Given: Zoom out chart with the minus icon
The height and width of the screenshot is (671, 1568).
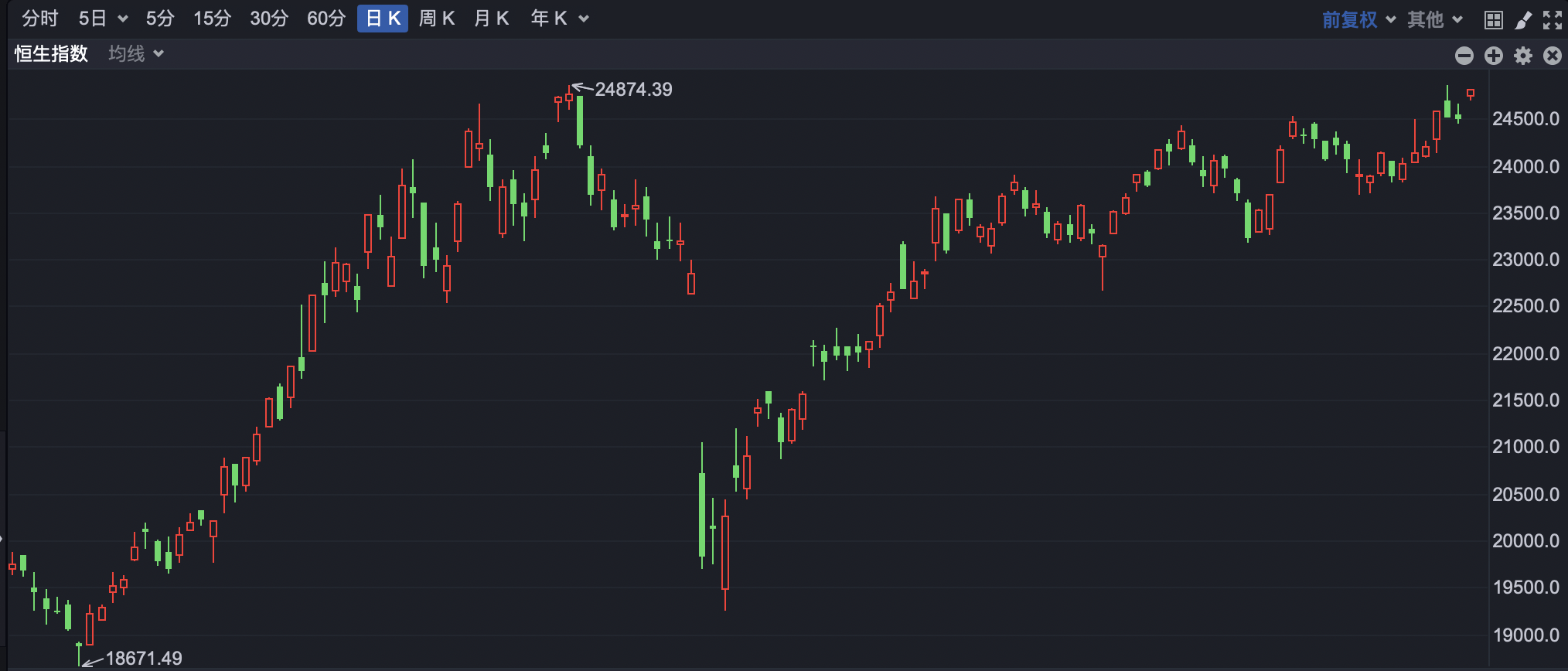Looking at the screenshot, I should pyautogui.click(x=1464, y=56).
